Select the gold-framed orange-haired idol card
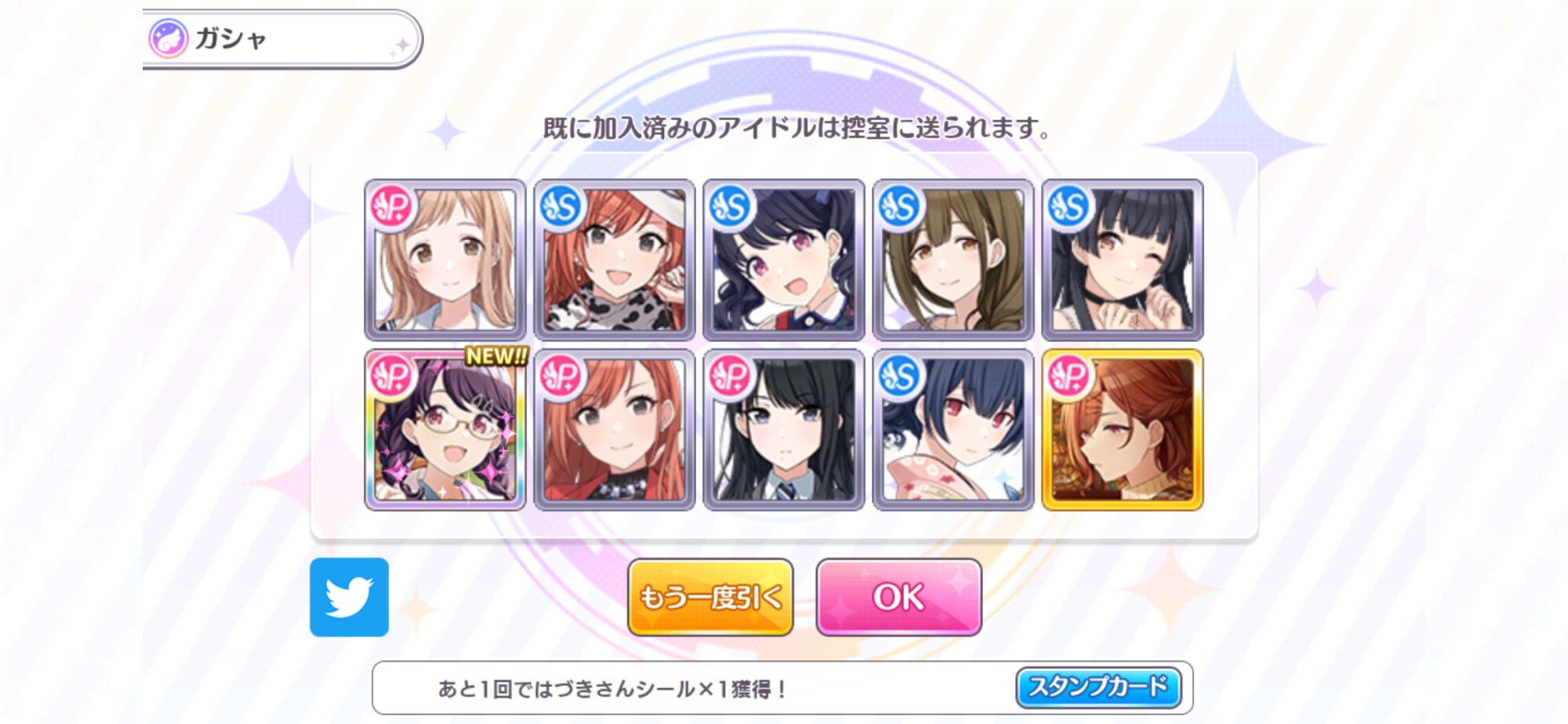 click(x=1122, y=430)
